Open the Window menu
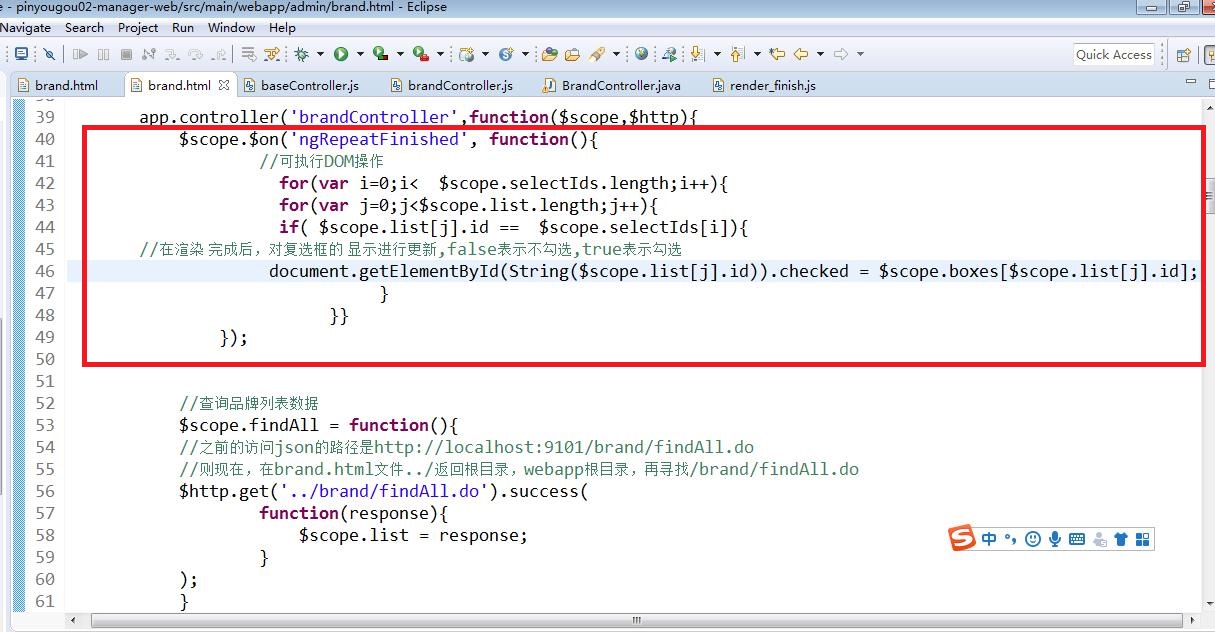 231,28
